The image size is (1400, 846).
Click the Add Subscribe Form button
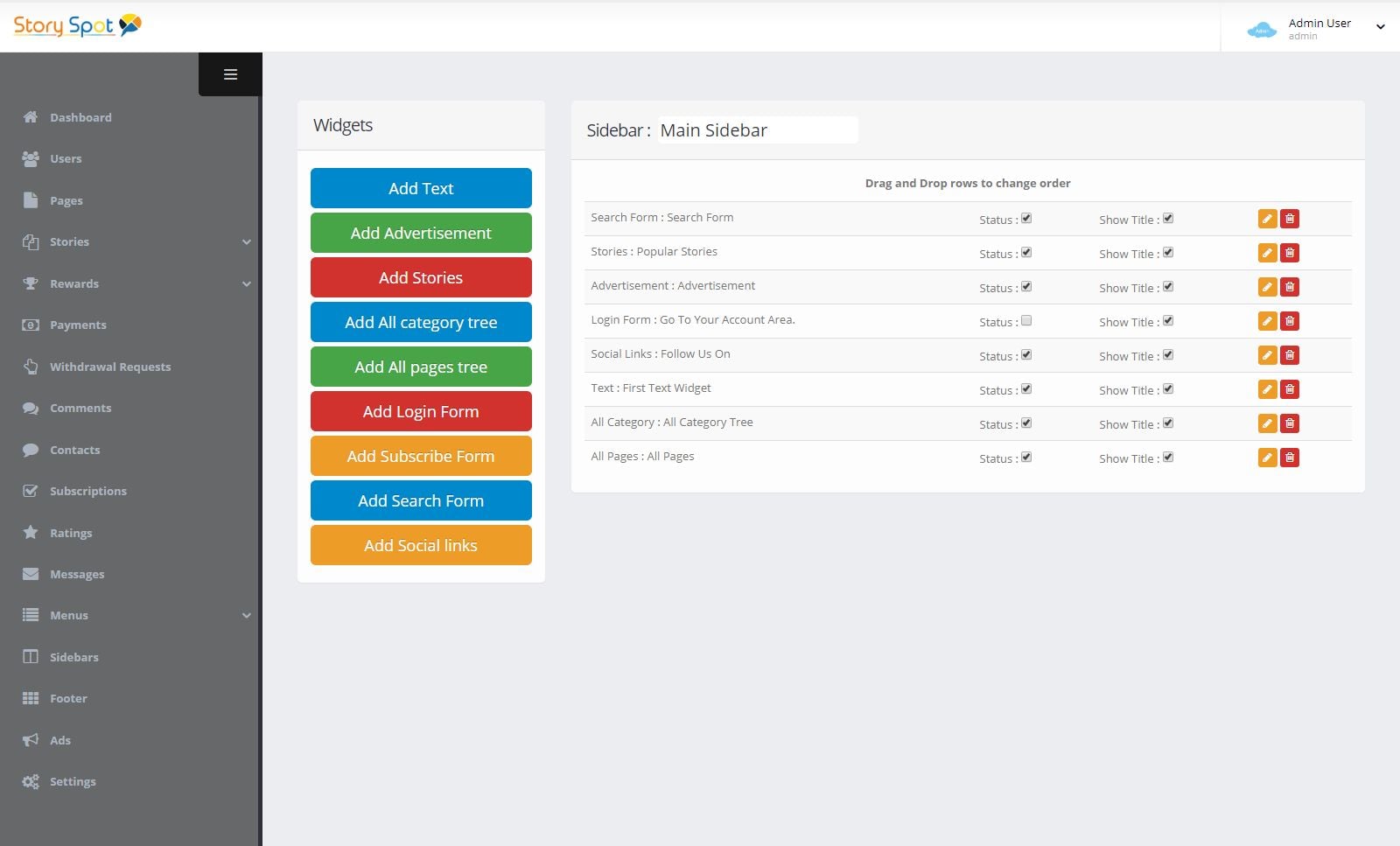[421, 456]
